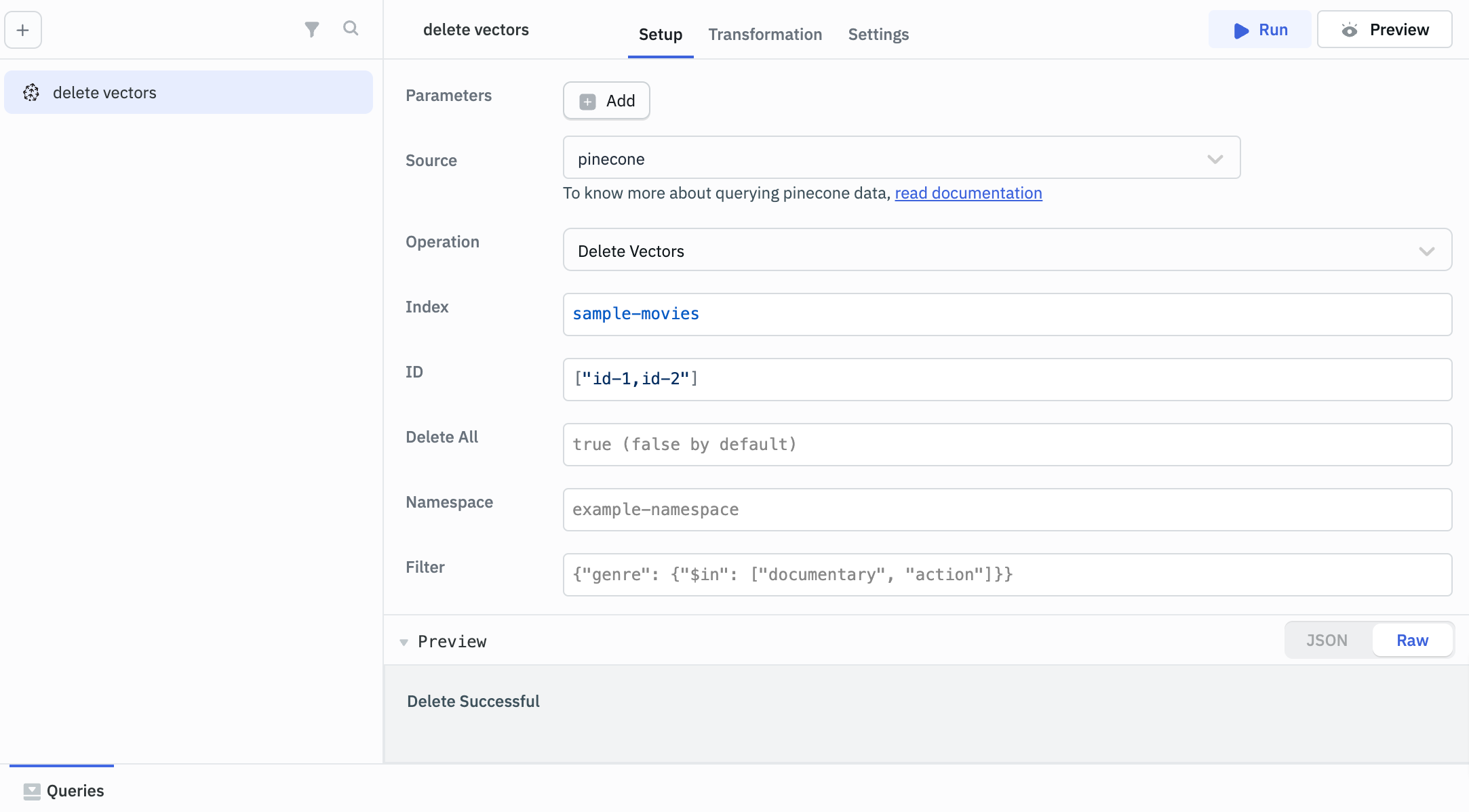Open the Source pinecone dropdown
This screenshot has width=1469, height=812.
901,159
